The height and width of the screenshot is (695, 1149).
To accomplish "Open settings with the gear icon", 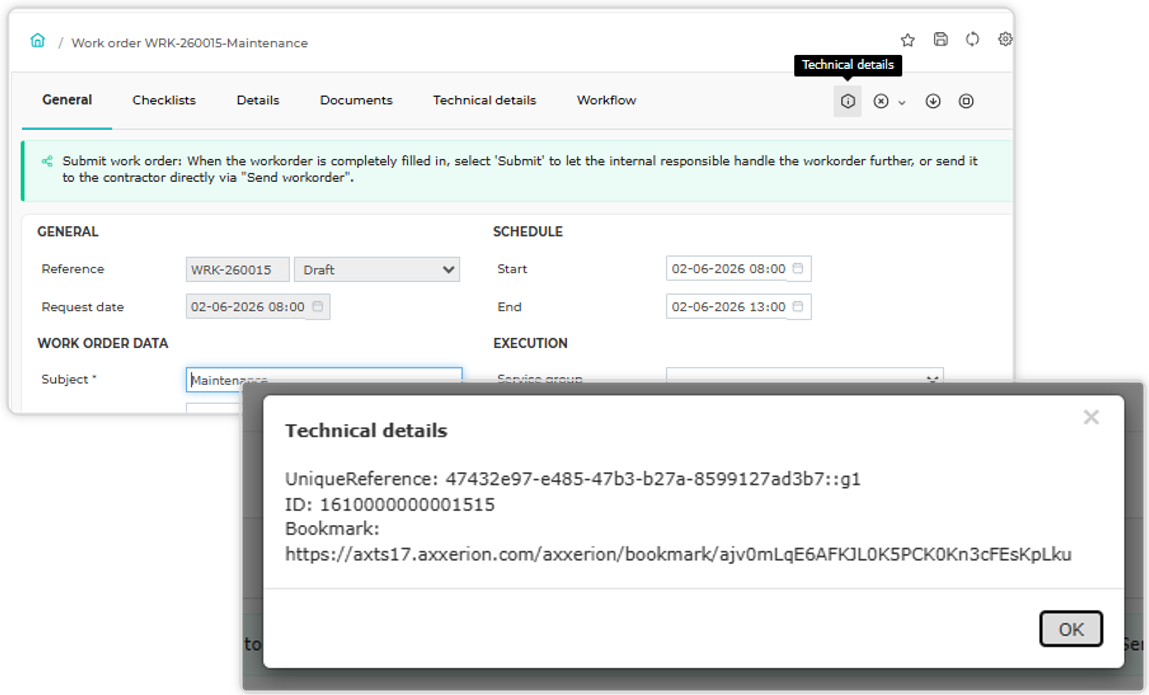I will click(x=1005, y=40).
